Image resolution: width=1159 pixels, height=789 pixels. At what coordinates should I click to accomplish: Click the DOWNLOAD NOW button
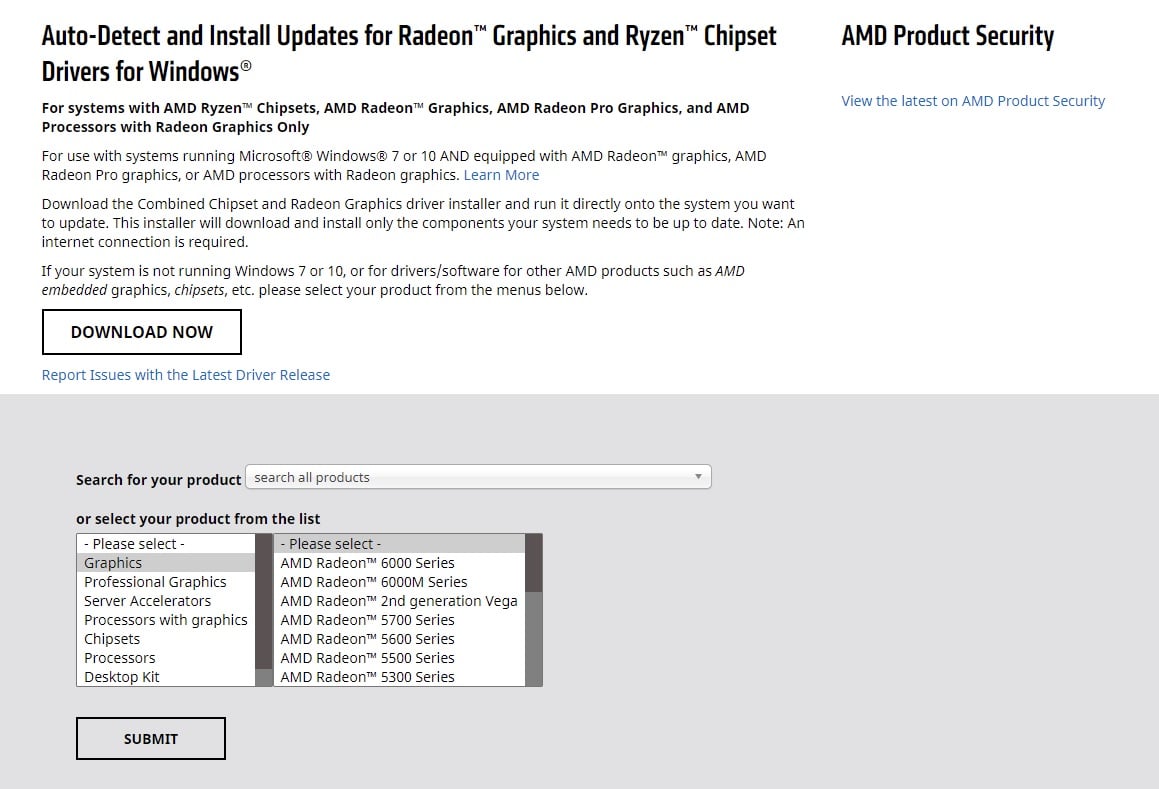[x=141, y=332]
